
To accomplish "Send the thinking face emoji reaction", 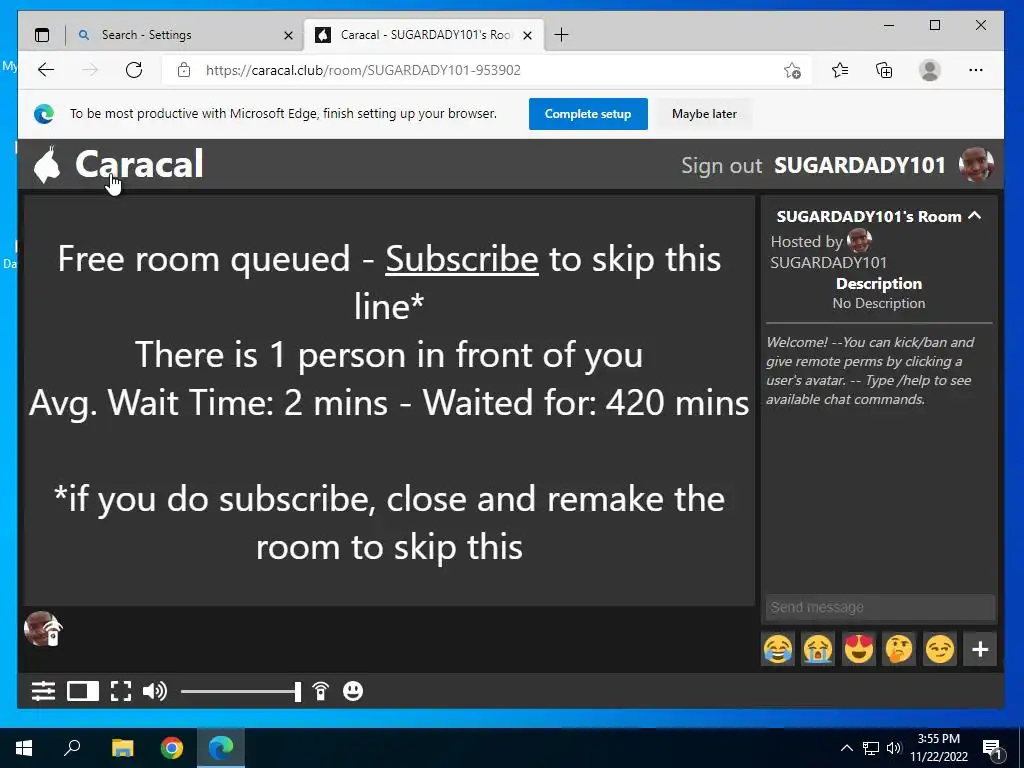I will (x=899, y=649).
